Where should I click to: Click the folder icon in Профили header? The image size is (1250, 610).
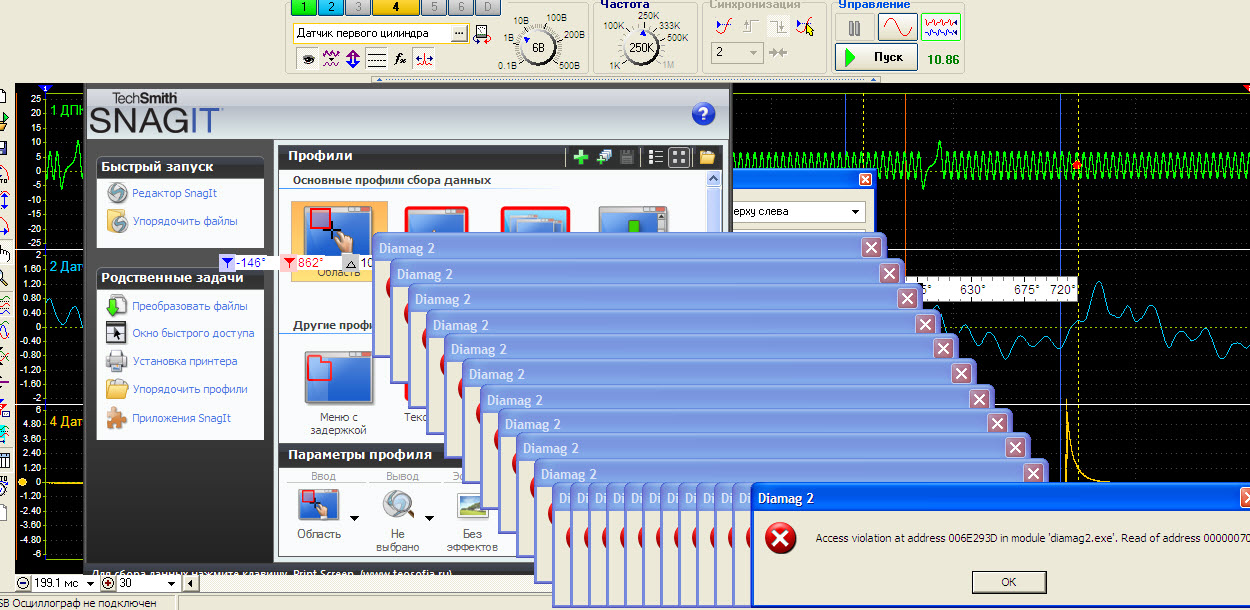point(707,156)
